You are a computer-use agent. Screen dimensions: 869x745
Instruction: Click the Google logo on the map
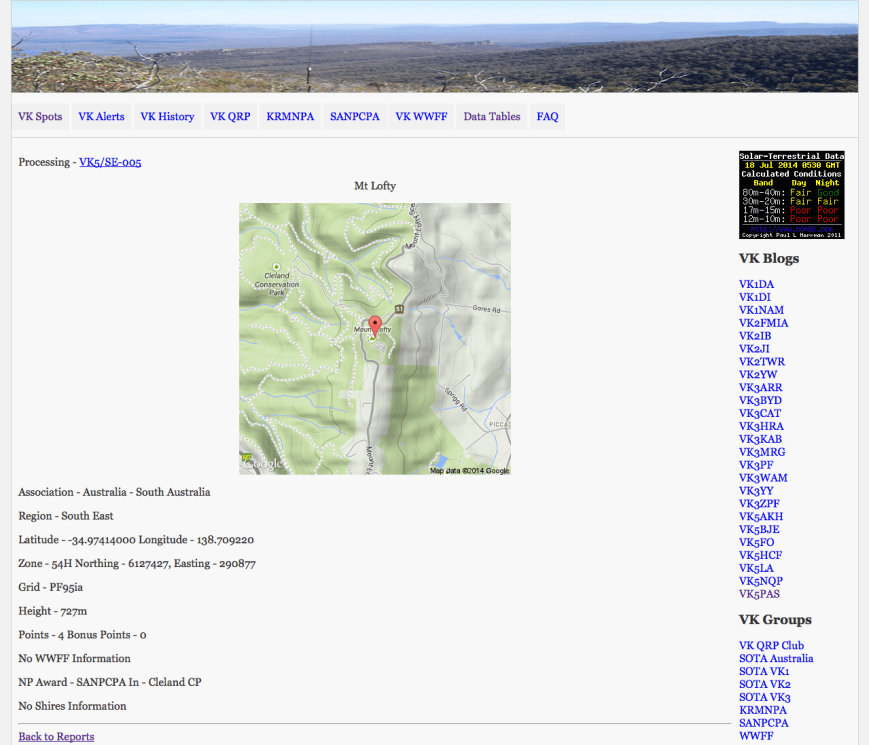[262, 463]
